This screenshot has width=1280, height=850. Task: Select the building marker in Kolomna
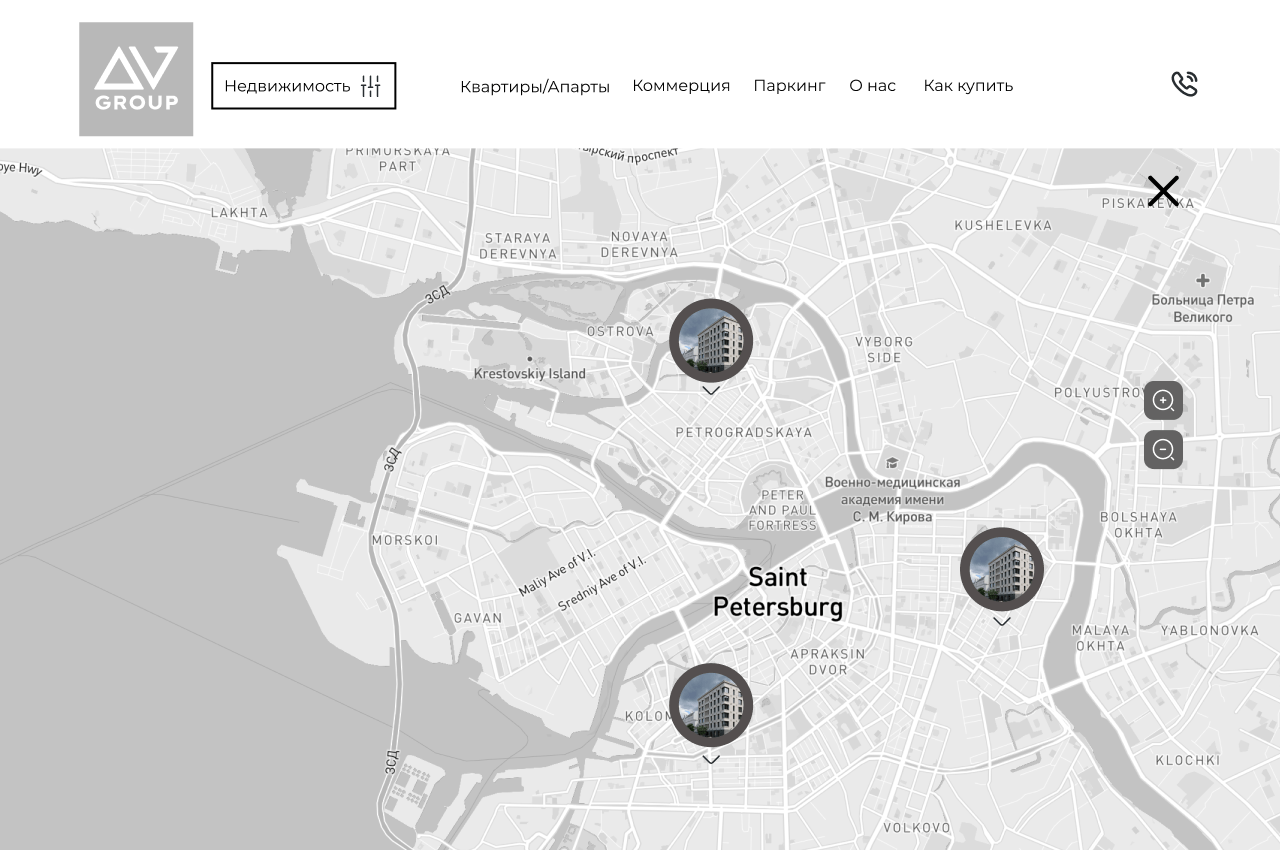pyautogui.click(x=711, y=705)
